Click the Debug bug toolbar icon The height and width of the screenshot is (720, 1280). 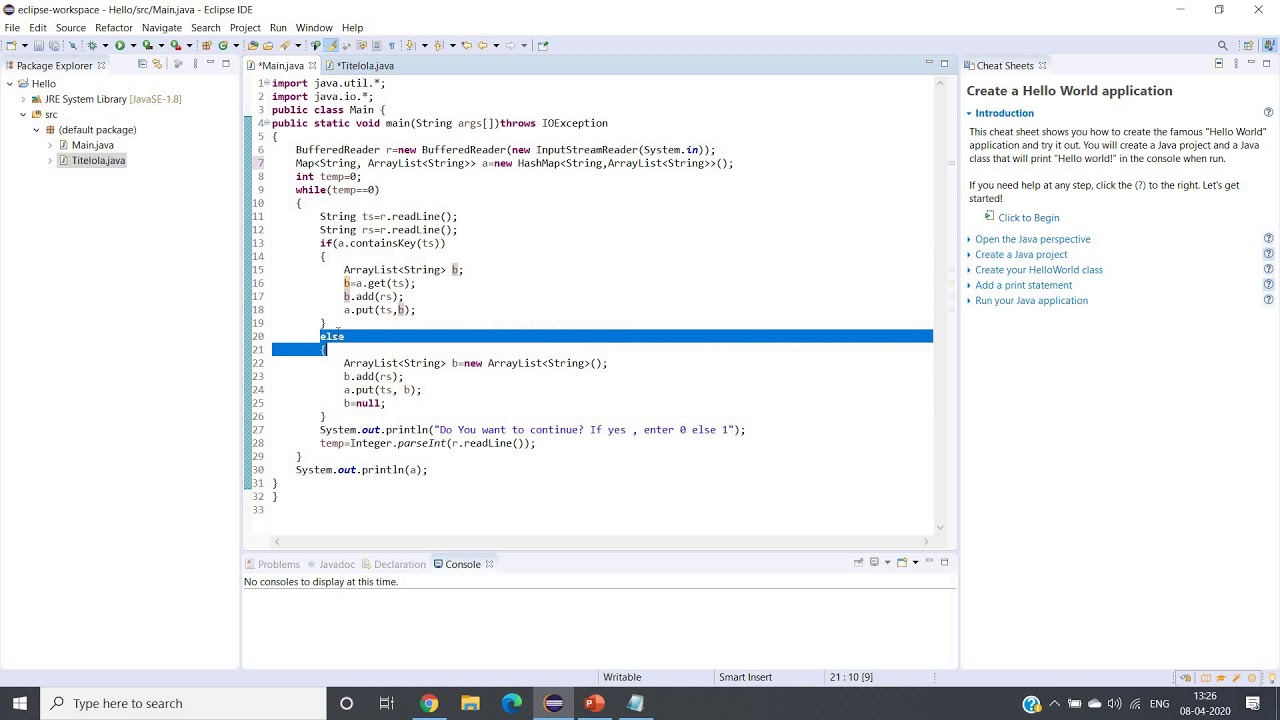[x=92, y=45]
